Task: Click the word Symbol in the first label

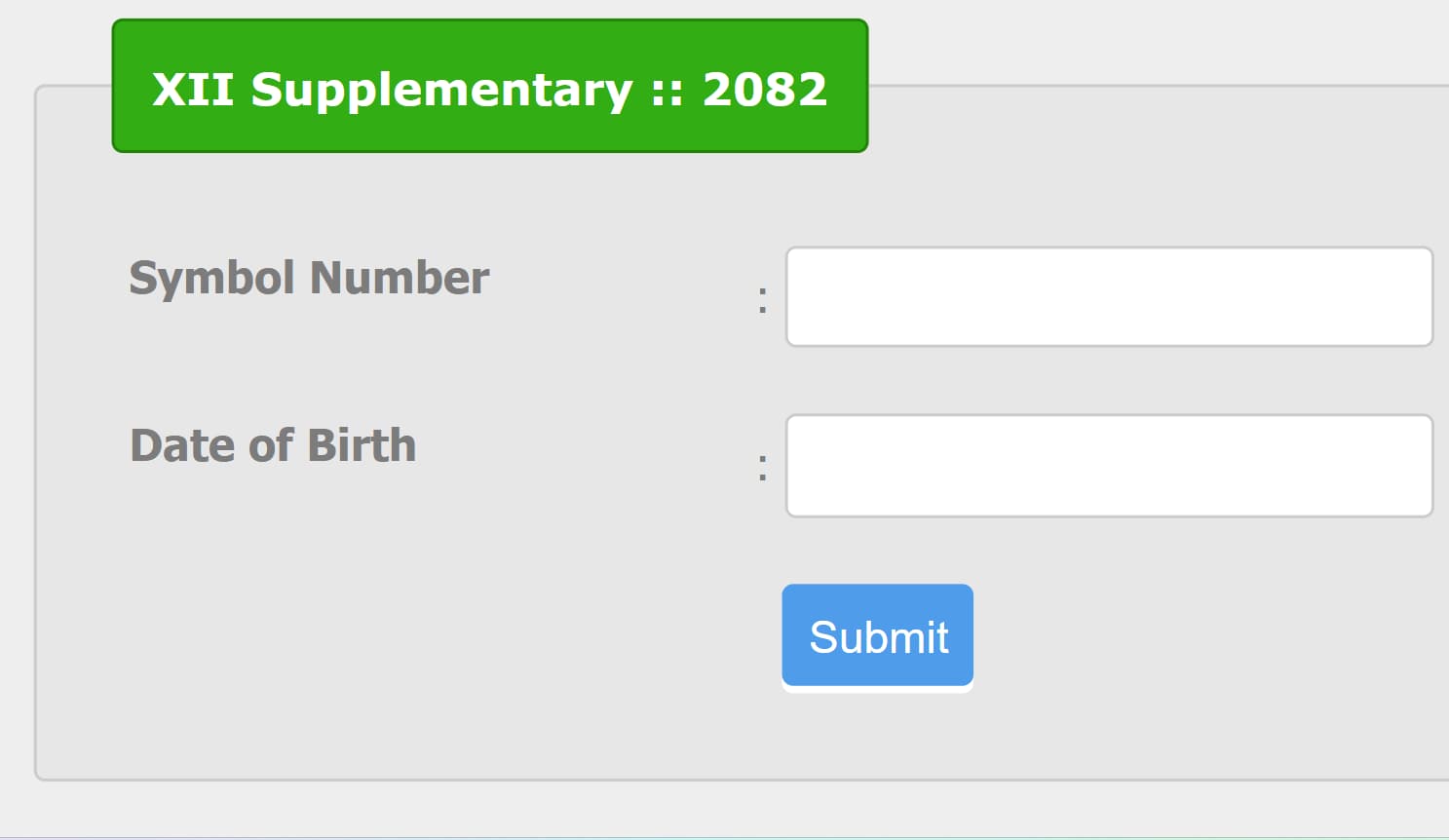Action: (211, 278)
